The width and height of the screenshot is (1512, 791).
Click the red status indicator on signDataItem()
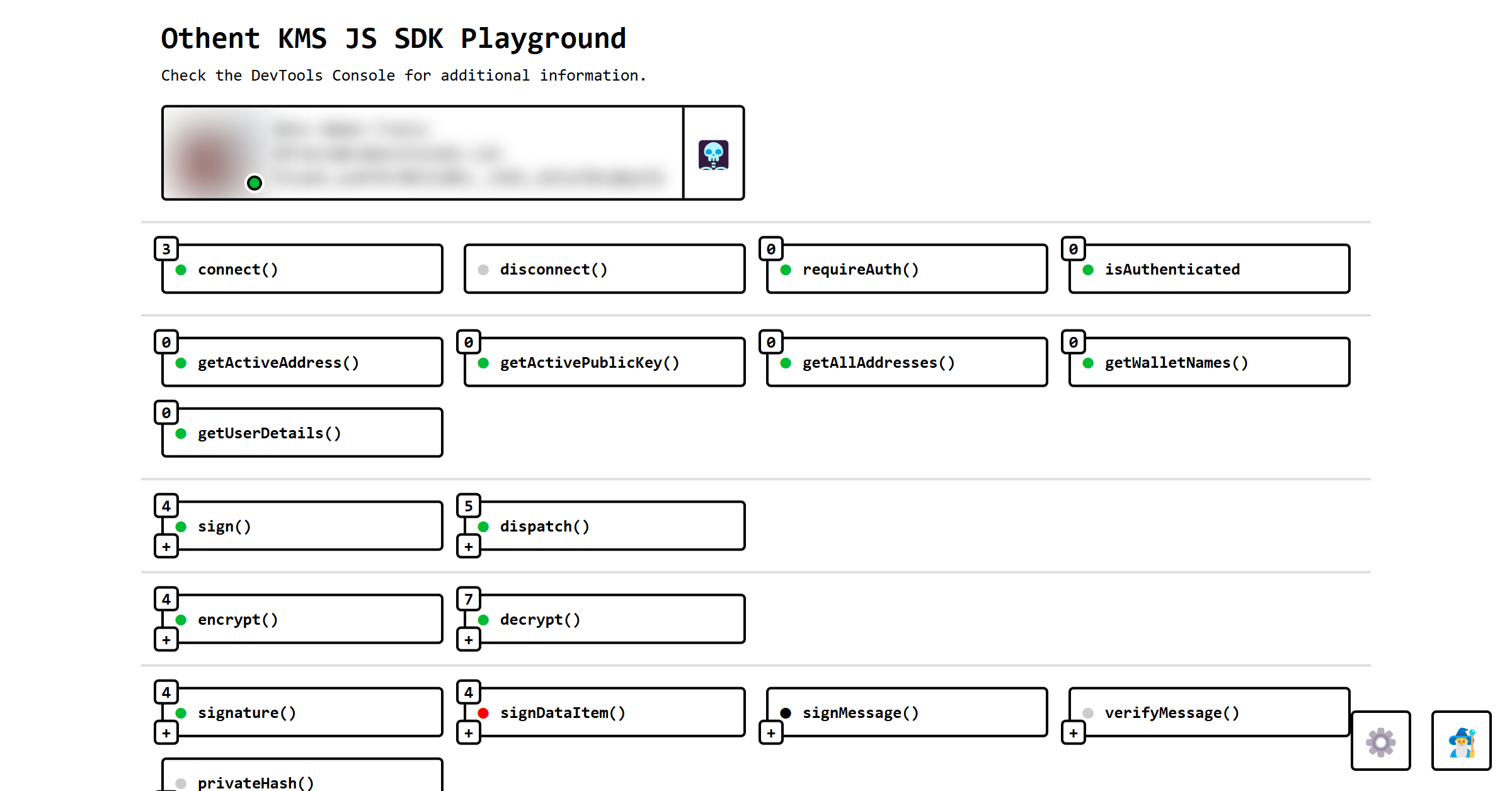[483, 713]
